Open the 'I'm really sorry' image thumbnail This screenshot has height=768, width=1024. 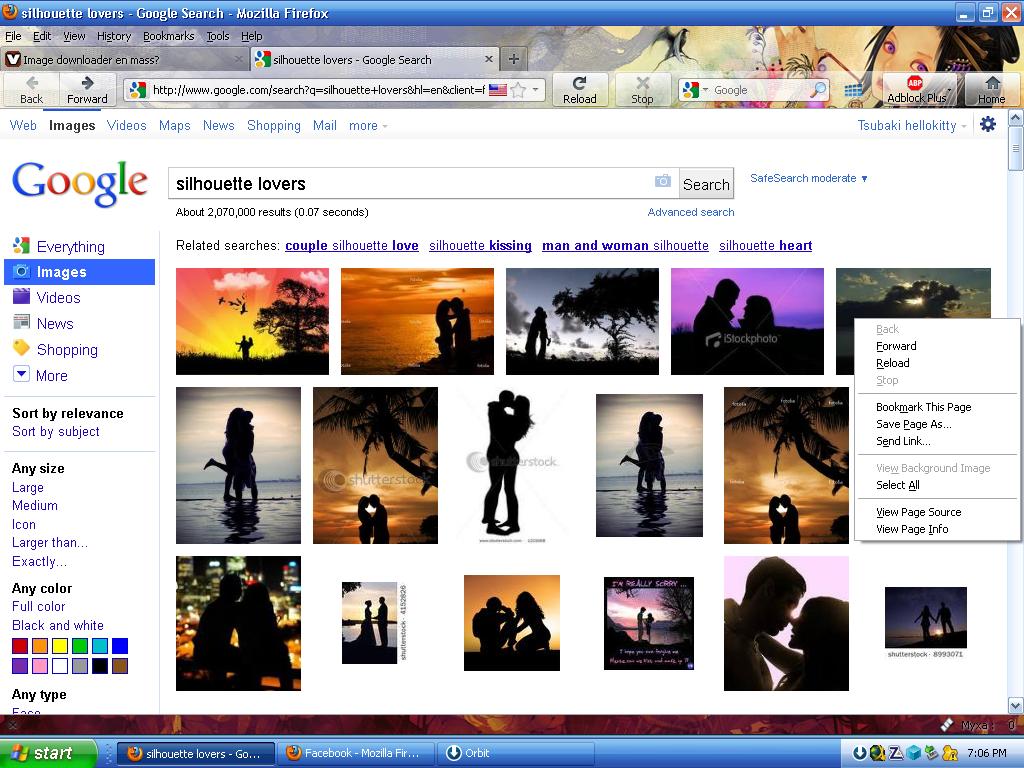point(648,623)
